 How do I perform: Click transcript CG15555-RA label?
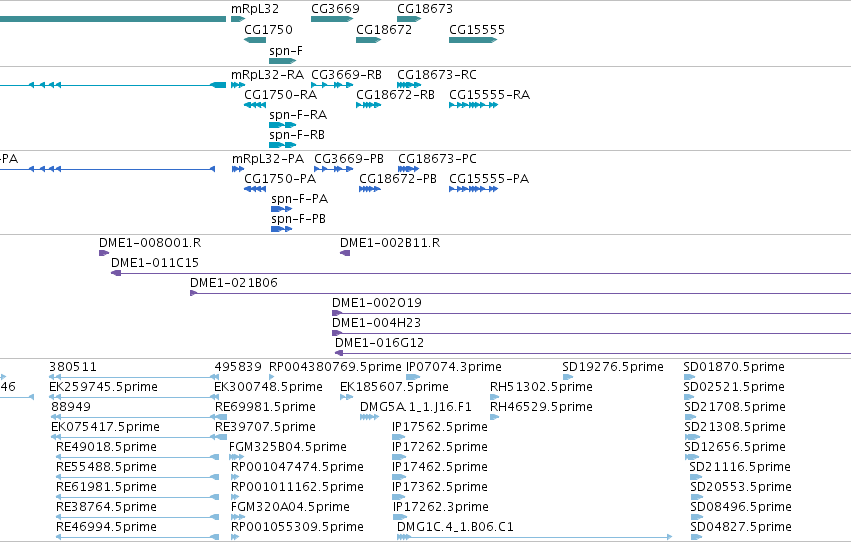coord(490,95)
